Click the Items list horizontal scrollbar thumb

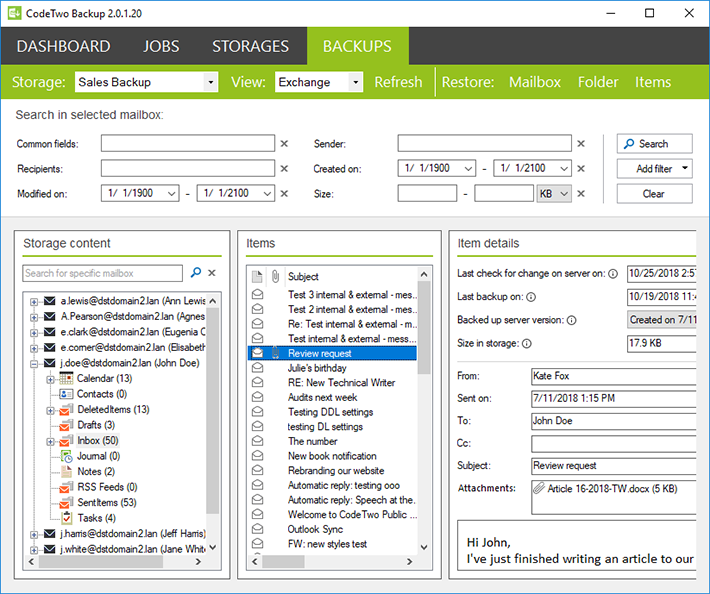pyautogui.click(x=283, y=561)
